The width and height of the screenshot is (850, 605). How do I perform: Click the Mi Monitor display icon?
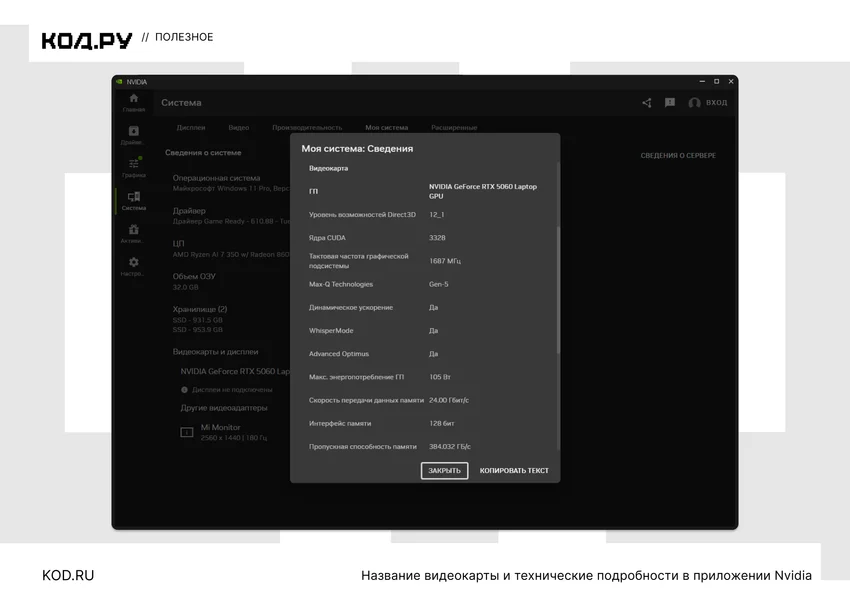tap(186, 432)
